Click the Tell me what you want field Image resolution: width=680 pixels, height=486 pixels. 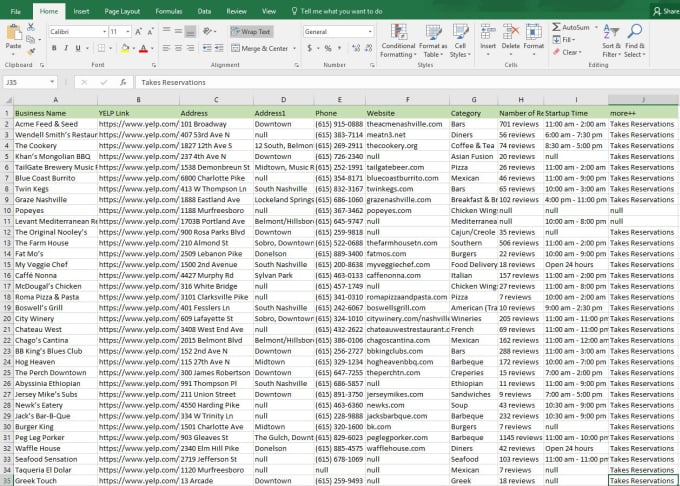pos(337,11)
